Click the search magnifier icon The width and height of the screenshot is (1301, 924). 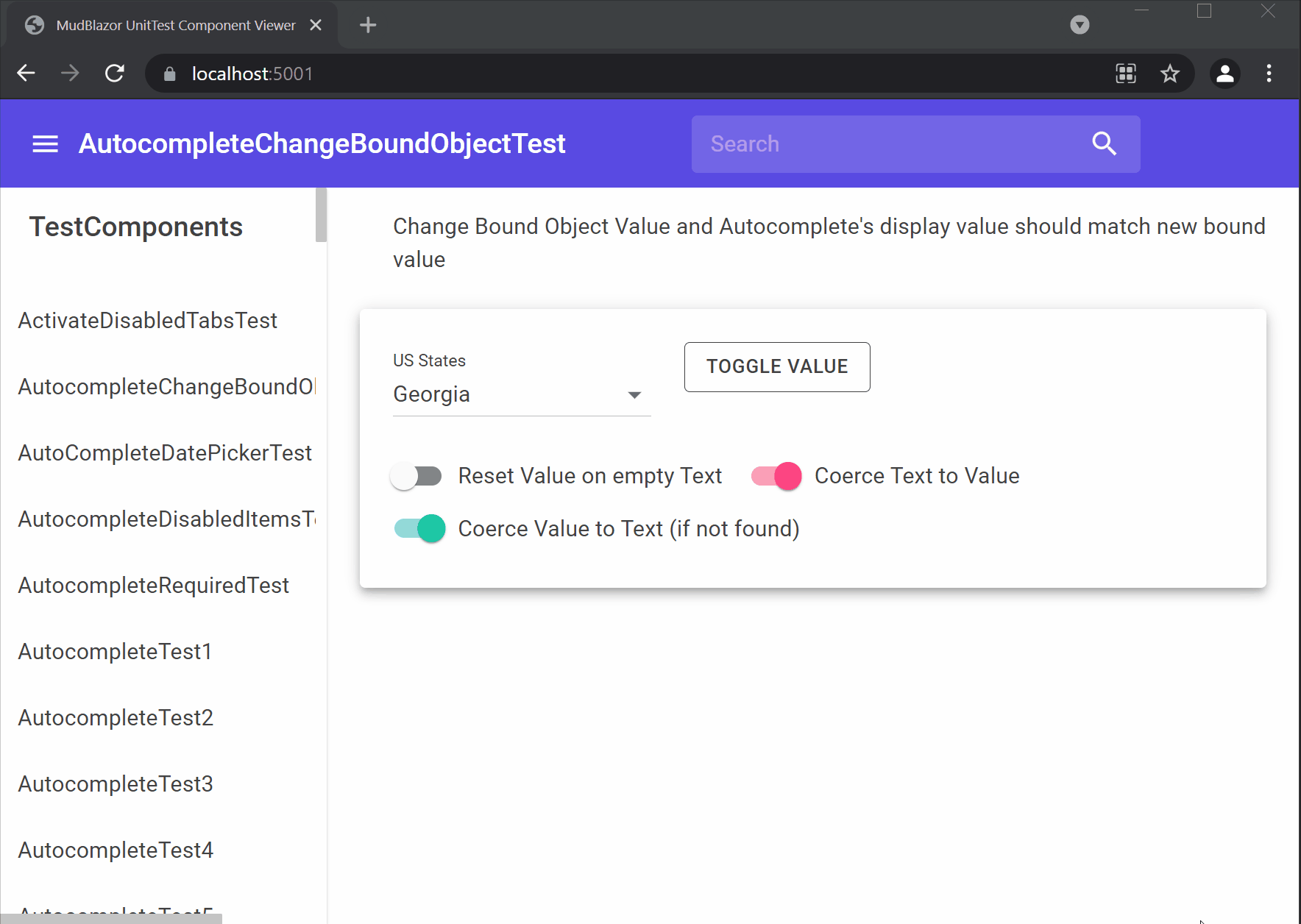tap(1104, 144)
